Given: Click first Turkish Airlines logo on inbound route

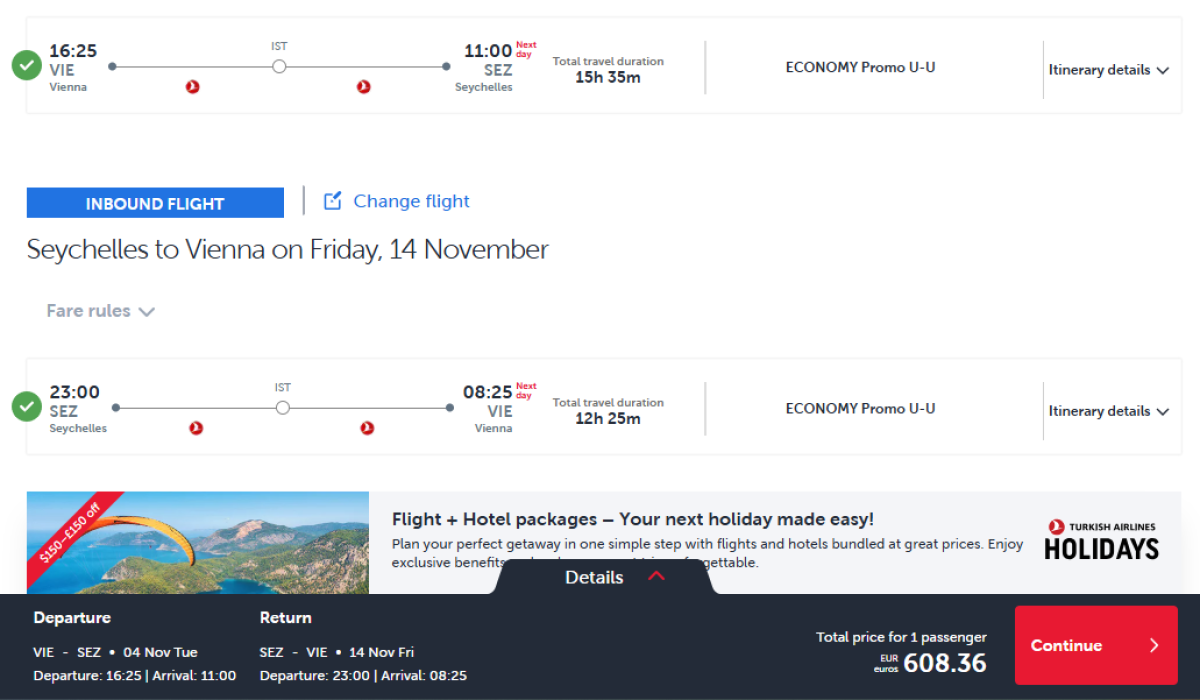Looking at the screenshot, I should click(197, 428).
